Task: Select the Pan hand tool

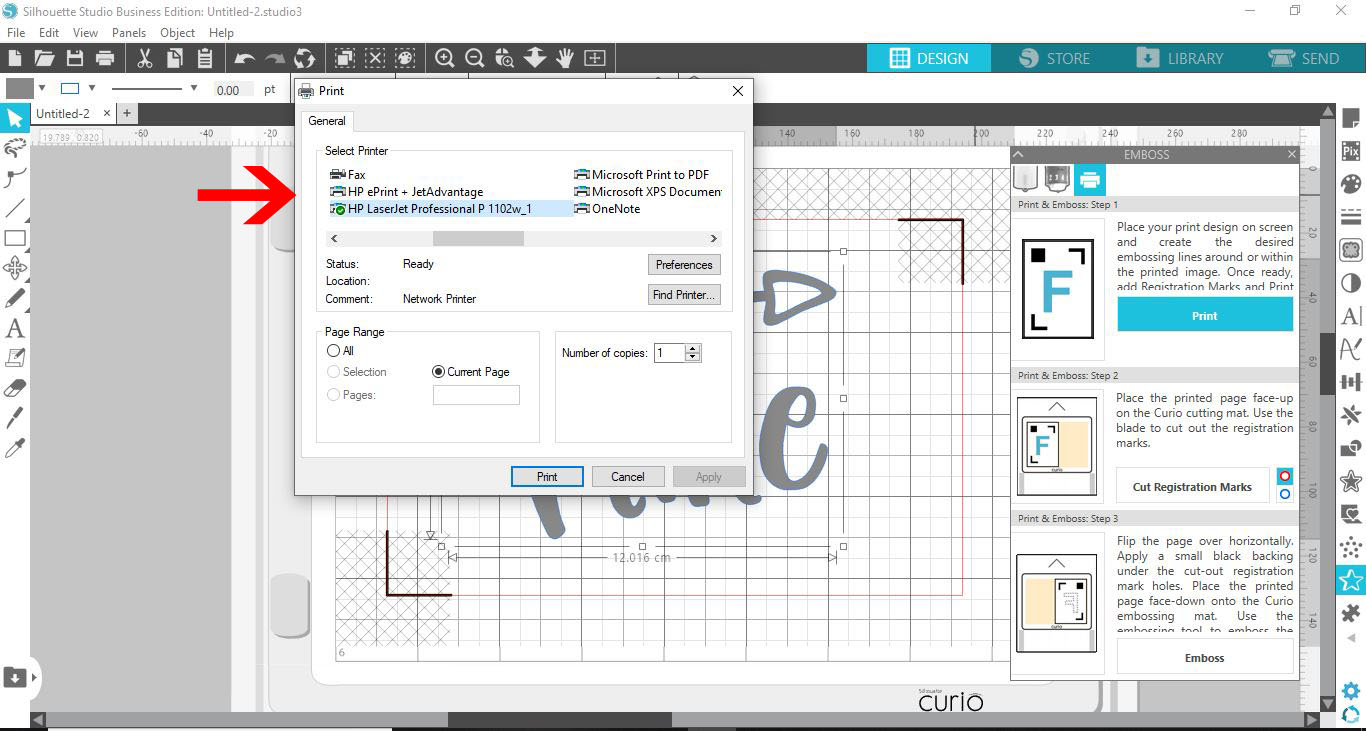Action: coord(565,58)
